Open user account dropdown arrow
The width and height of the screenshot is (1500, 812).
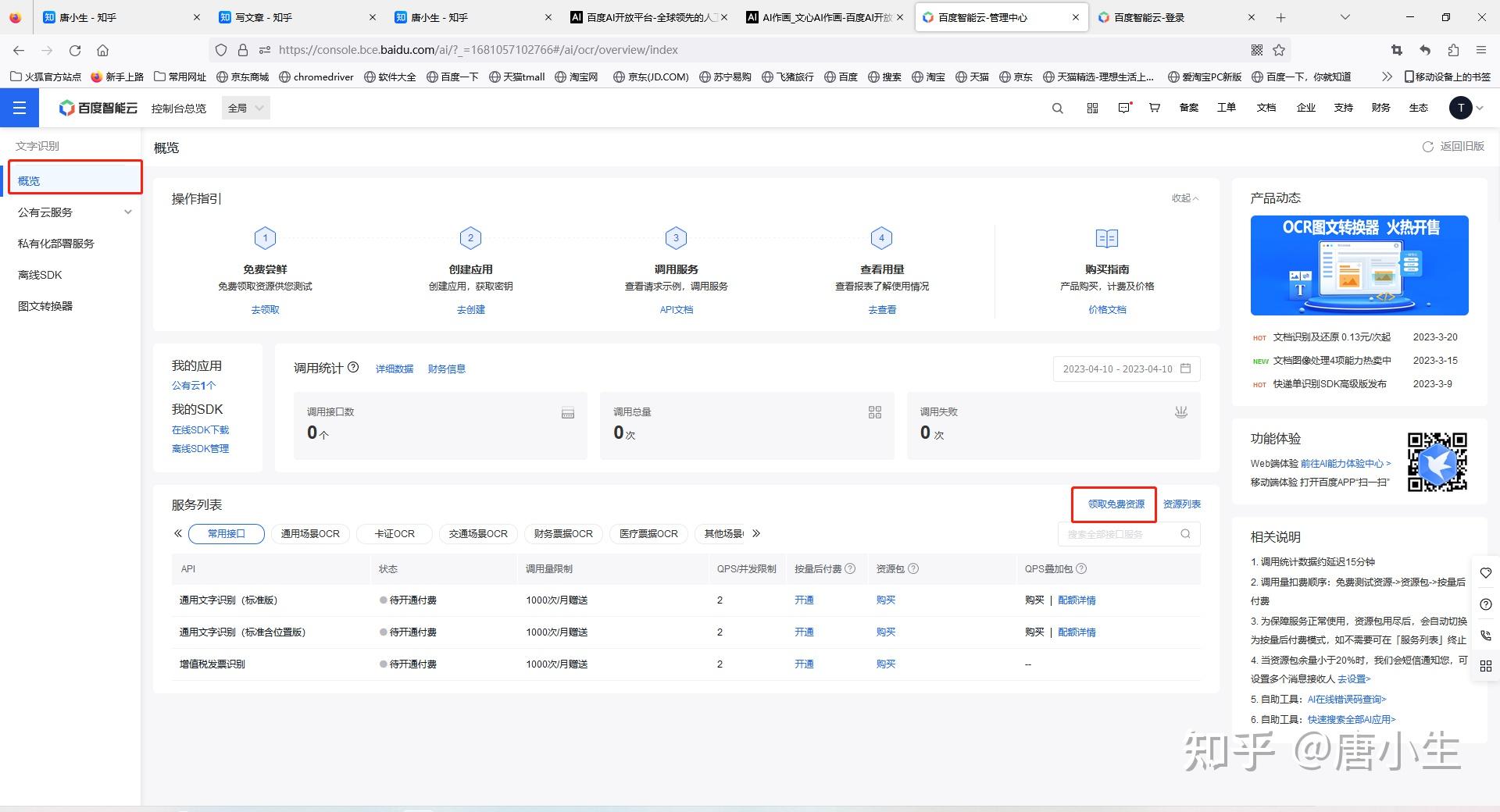(1480, 109)
